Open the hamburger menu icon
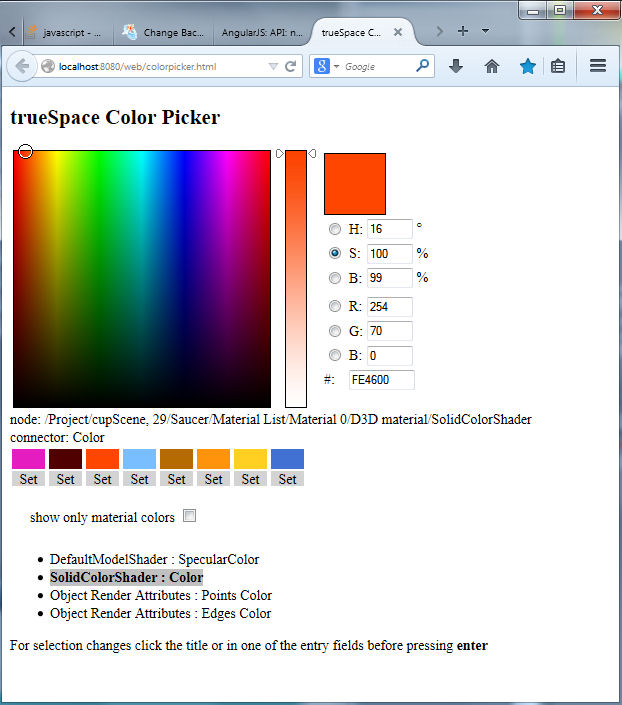 598,66
